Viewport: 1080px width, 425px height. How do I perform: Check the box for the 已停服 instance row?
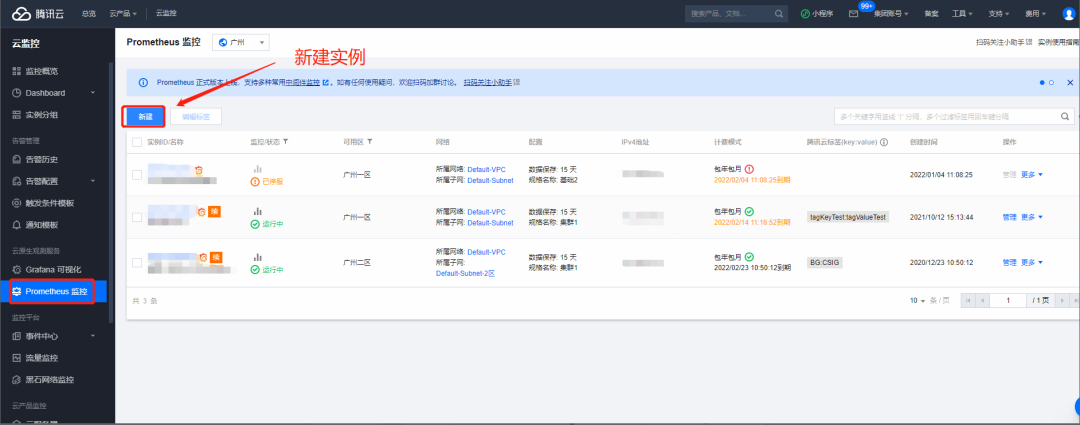pos(137,175)
